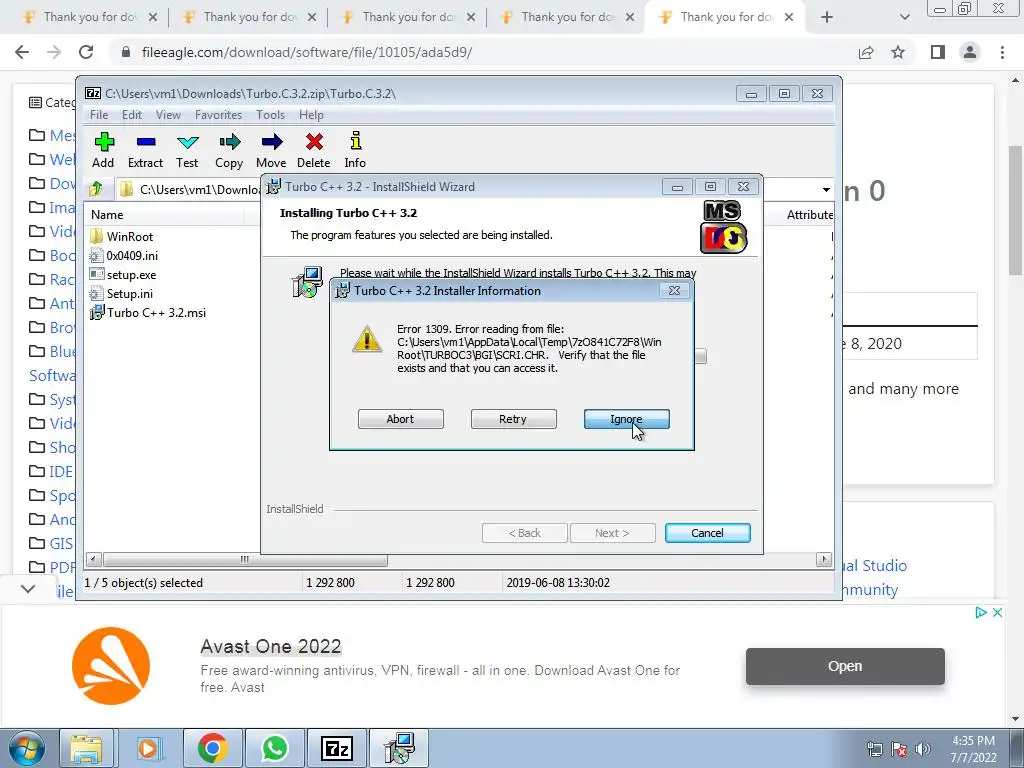1024x768 pixels.
Task: Select the WinRoot folder in 7-Zip
Action: tap(129, 236)
